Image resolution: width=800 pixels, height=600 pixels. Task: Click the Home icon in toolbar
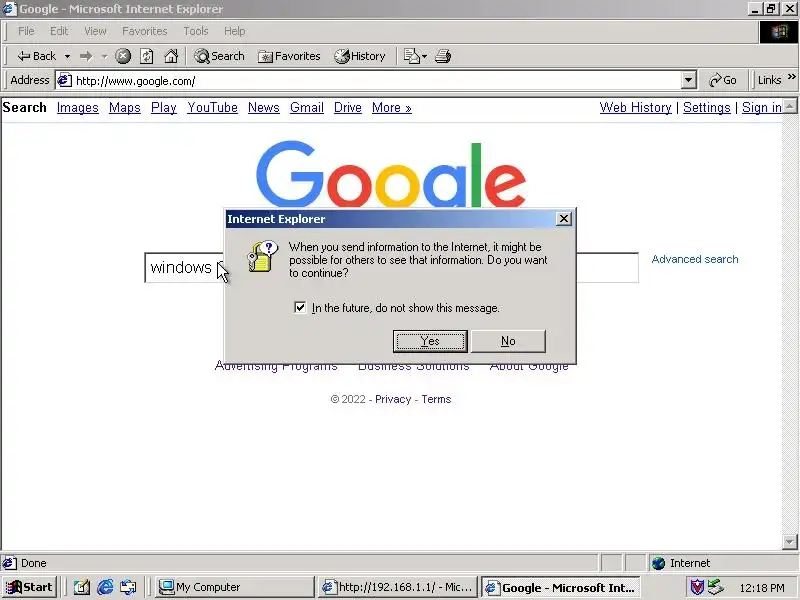point(171,56)
